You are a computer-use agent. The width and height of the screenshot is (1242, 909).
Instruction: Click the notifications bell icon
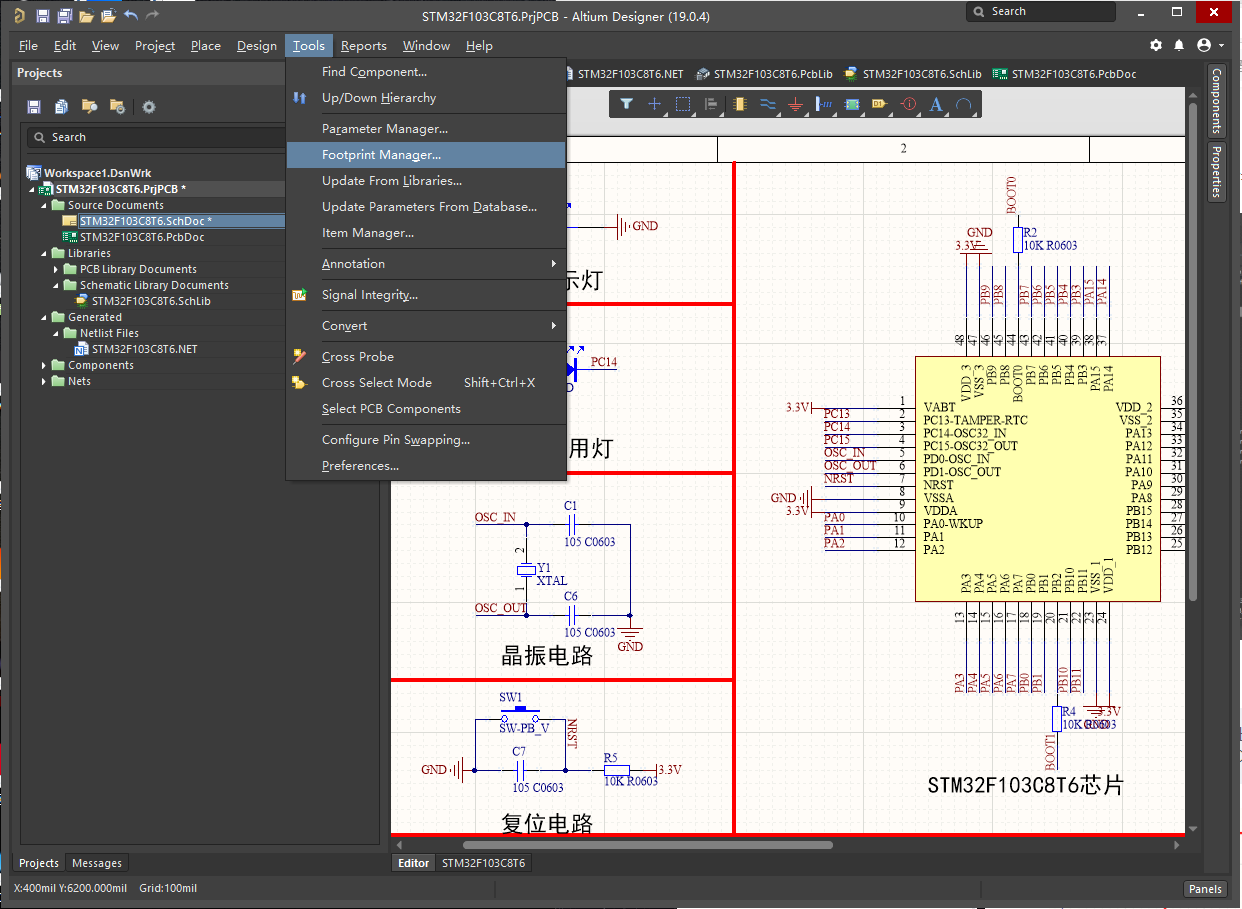pos(1178,46)
